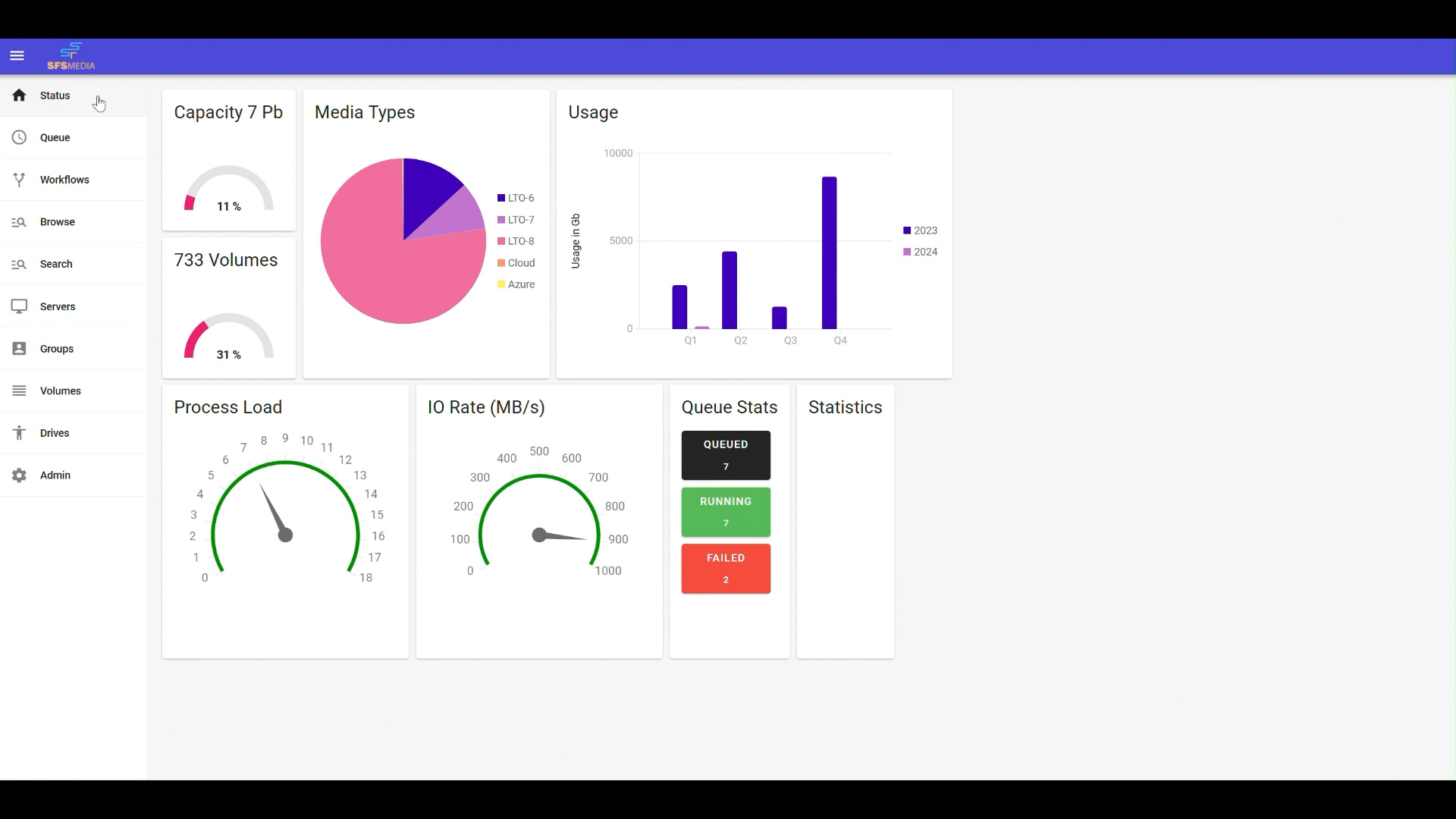Go to the Search page

[73, 264]
